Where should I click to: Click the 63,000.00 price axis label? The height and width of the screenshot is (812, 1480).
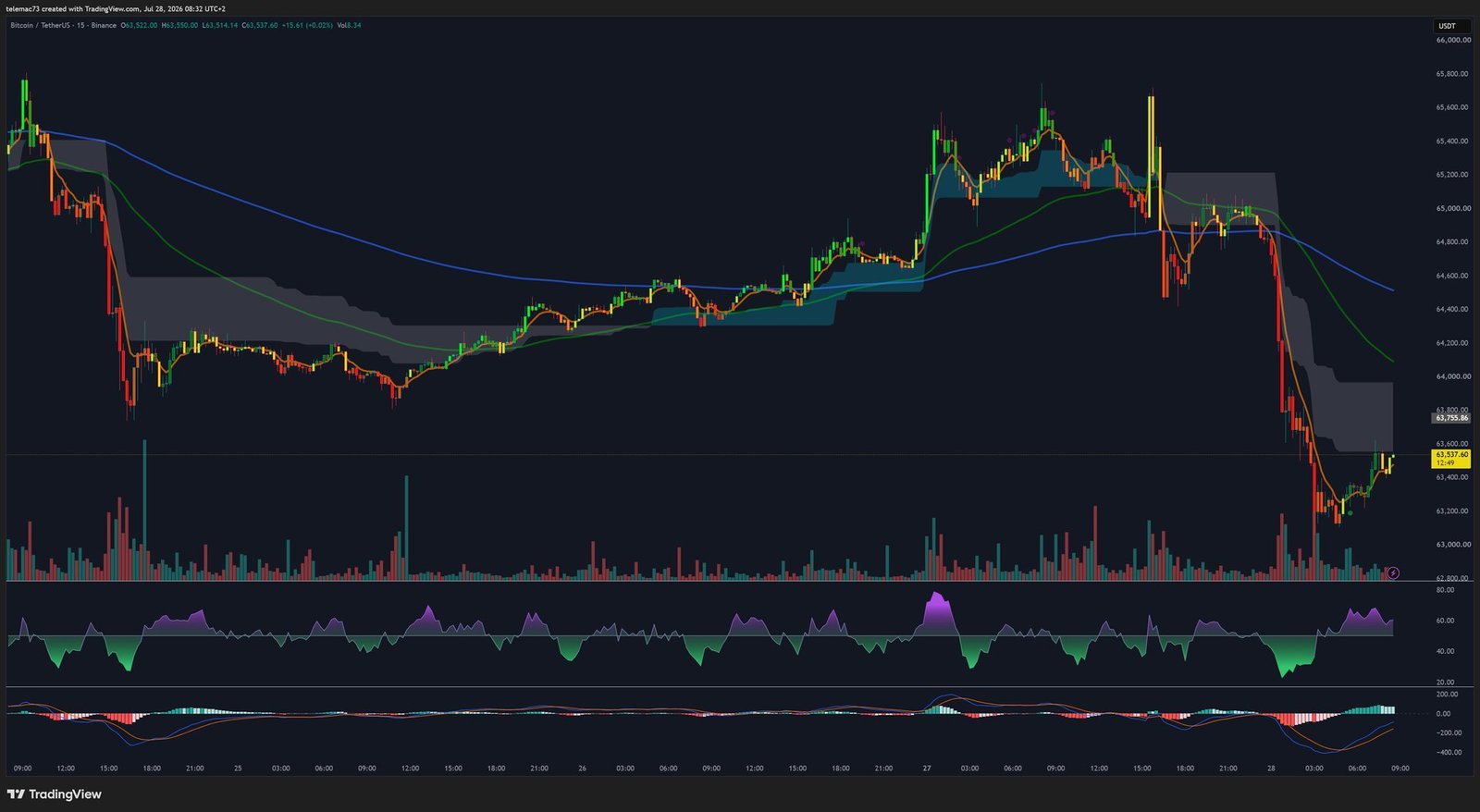point(1453,545)
